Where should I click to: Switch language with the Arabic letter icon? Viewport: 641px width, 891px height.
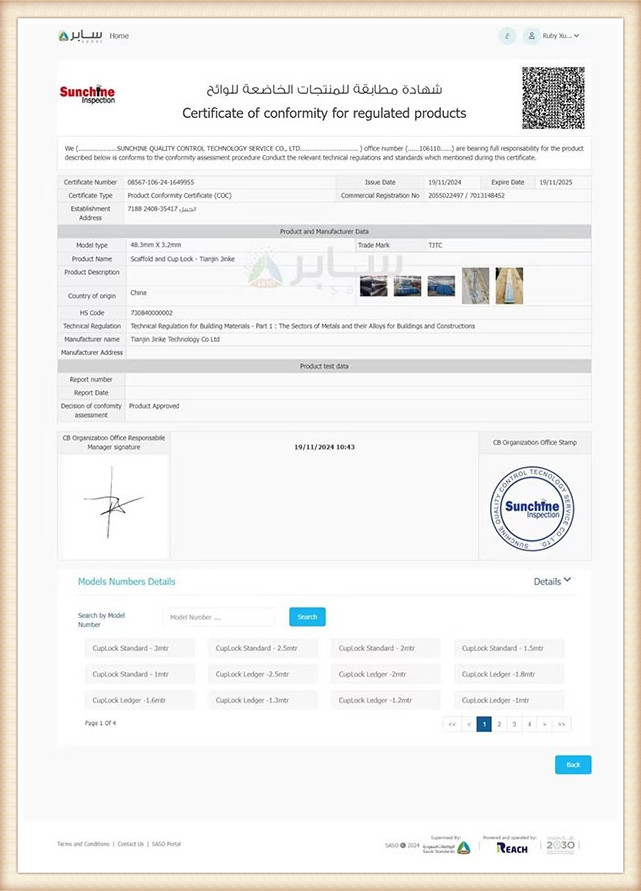pos(507,36)
